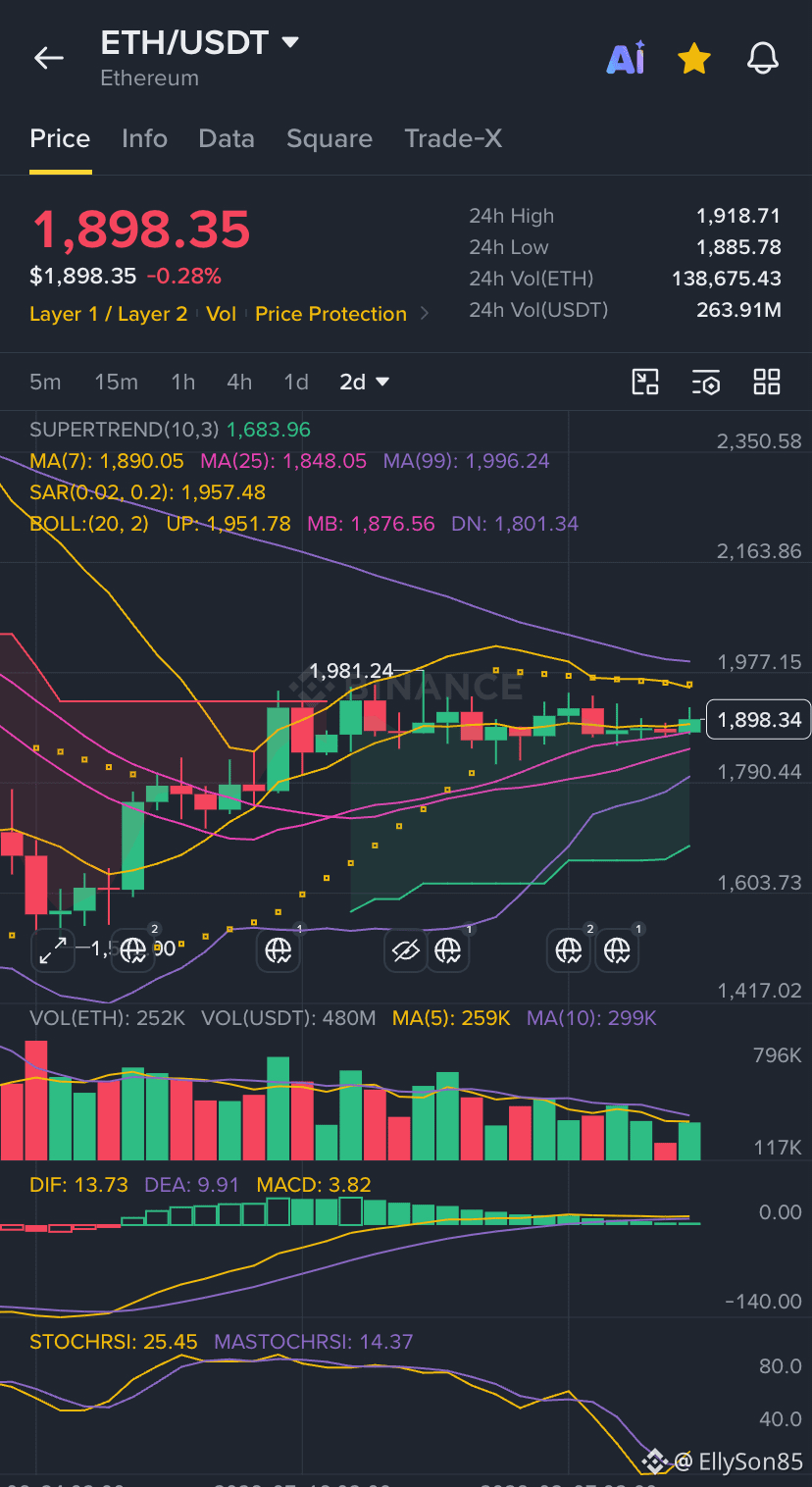Click the current price tag 1,898.34 on the axis

click(757, 719)
